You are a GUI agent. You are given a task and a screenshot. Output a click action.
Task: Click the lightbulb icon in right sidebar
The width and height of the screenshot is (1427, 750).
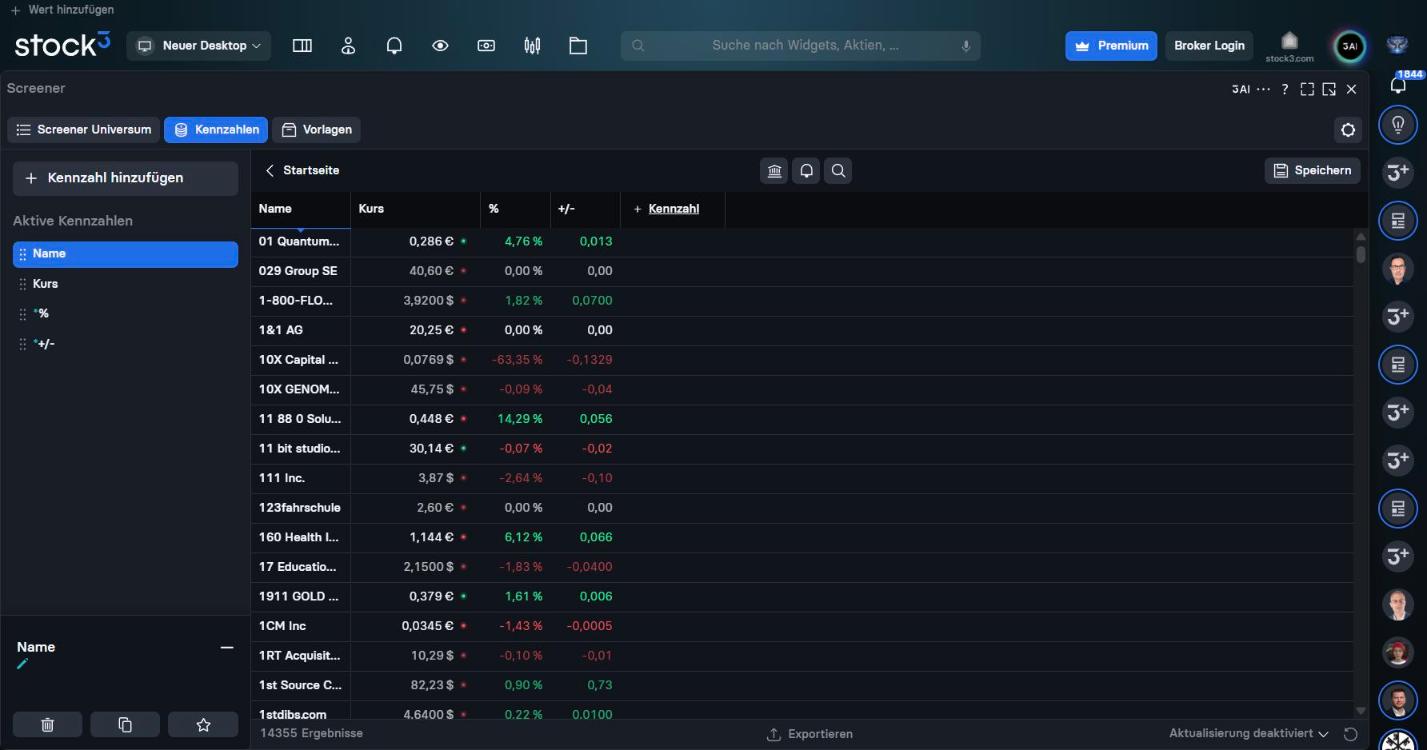(1398, 124)
